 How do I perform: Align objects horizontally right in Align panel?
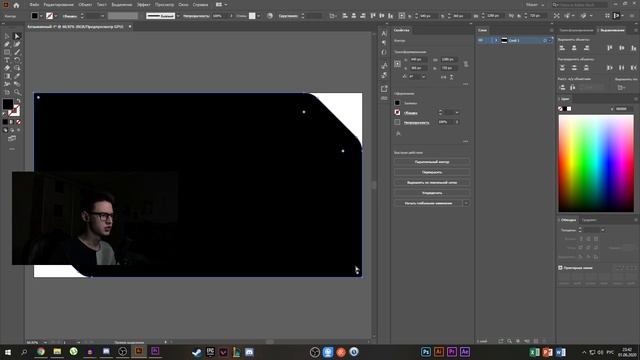587,48
